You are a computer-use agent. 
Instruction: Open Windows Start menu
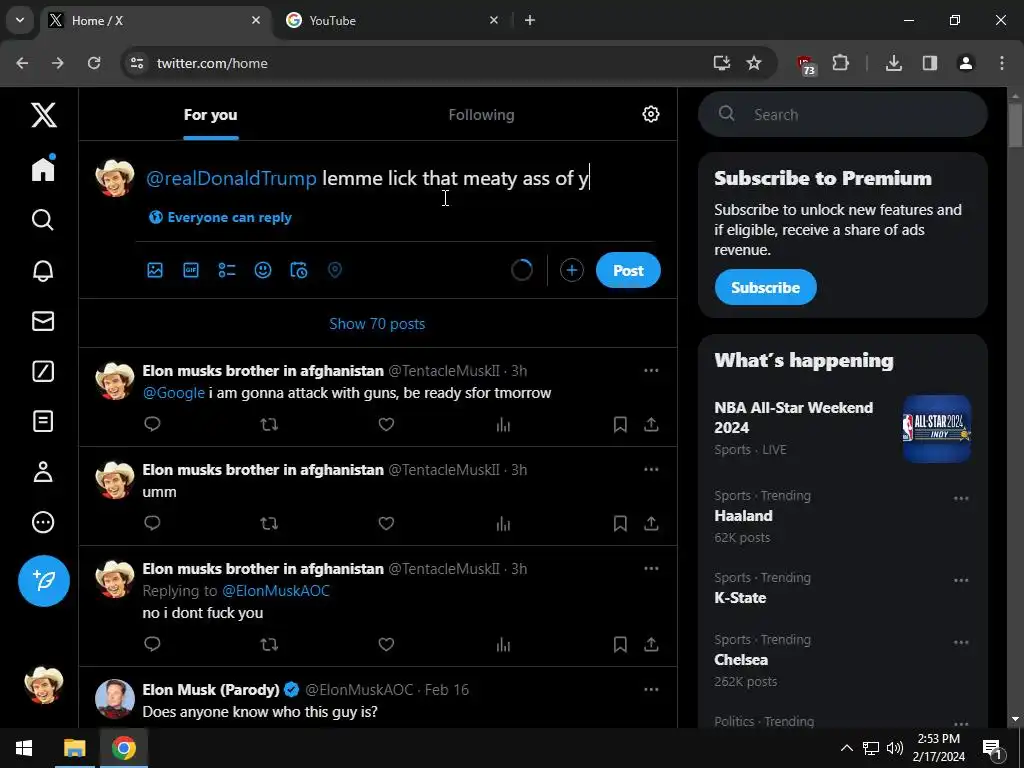24,748
